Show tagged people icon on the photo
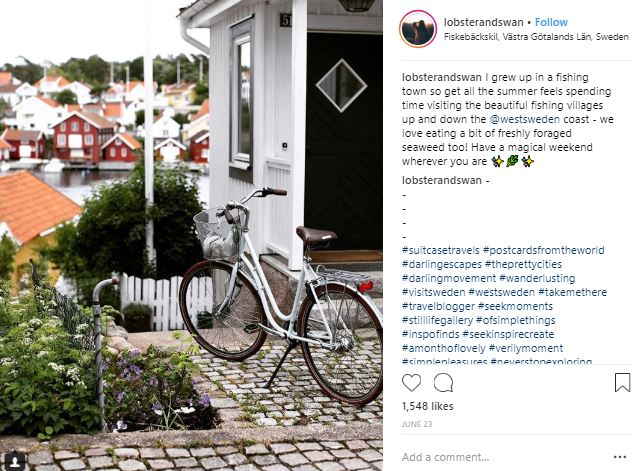This screenshot has width=634, height=471. (x=15, y=461)
